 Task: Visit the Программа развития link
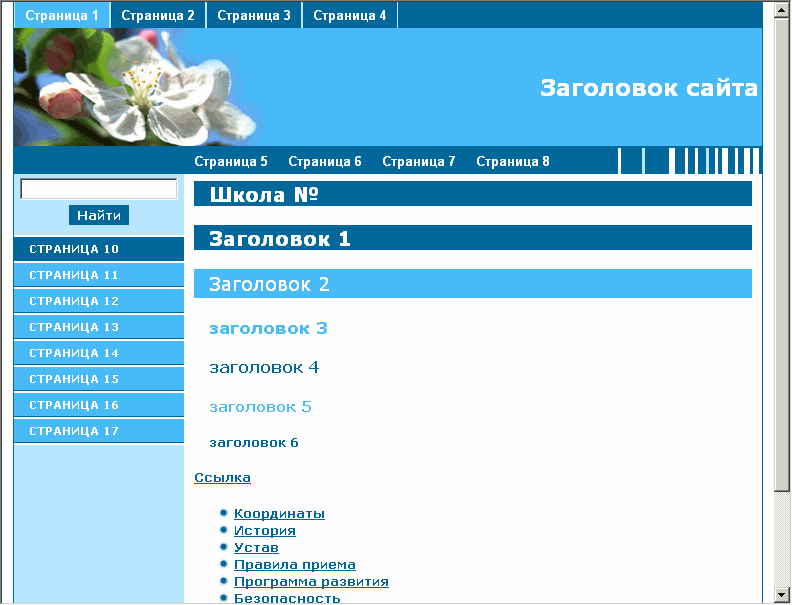311,582
